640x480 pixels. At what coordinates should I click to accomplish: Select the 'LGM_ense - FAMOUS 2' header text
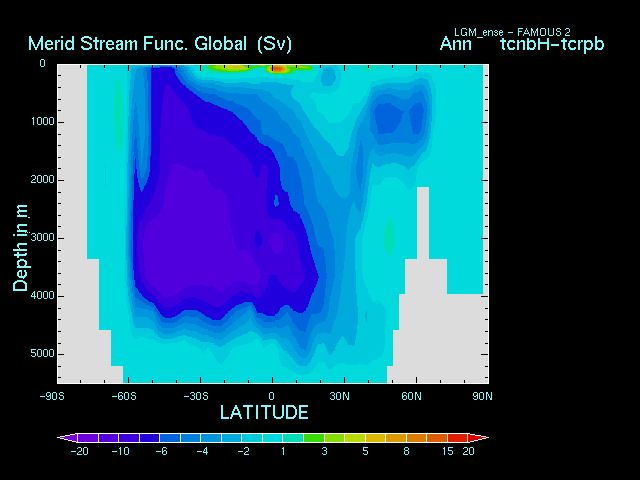click(512, 32)
